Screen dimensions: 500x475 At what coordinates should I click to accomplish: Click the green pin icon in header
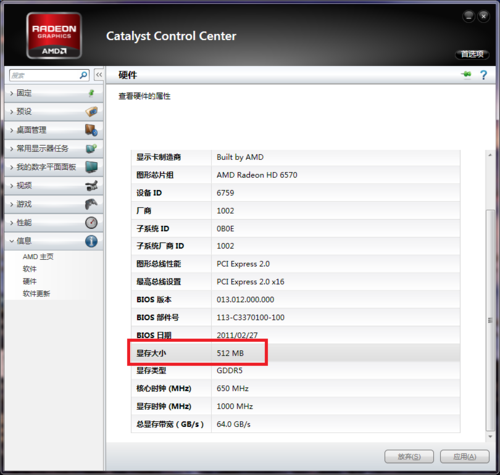pos(466,74)
